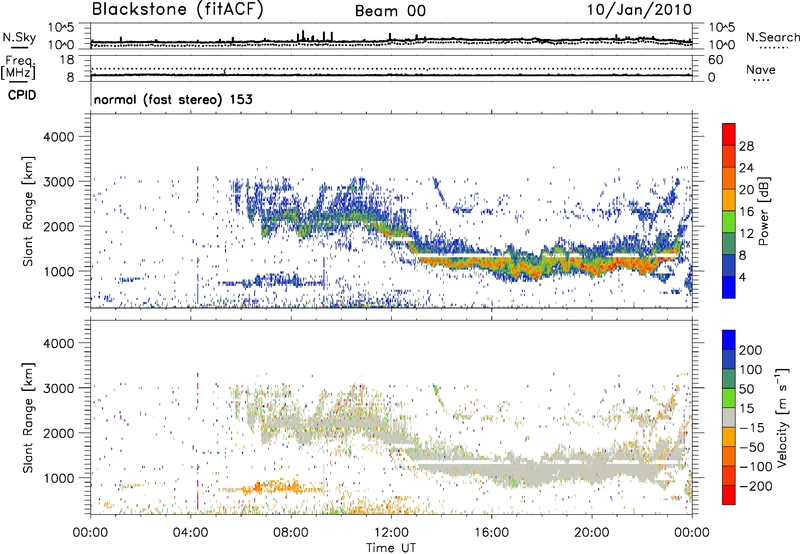Pick gray Velocity segment between 15 and -15
This screenshot has height=554, width=800.
point(729,417)
